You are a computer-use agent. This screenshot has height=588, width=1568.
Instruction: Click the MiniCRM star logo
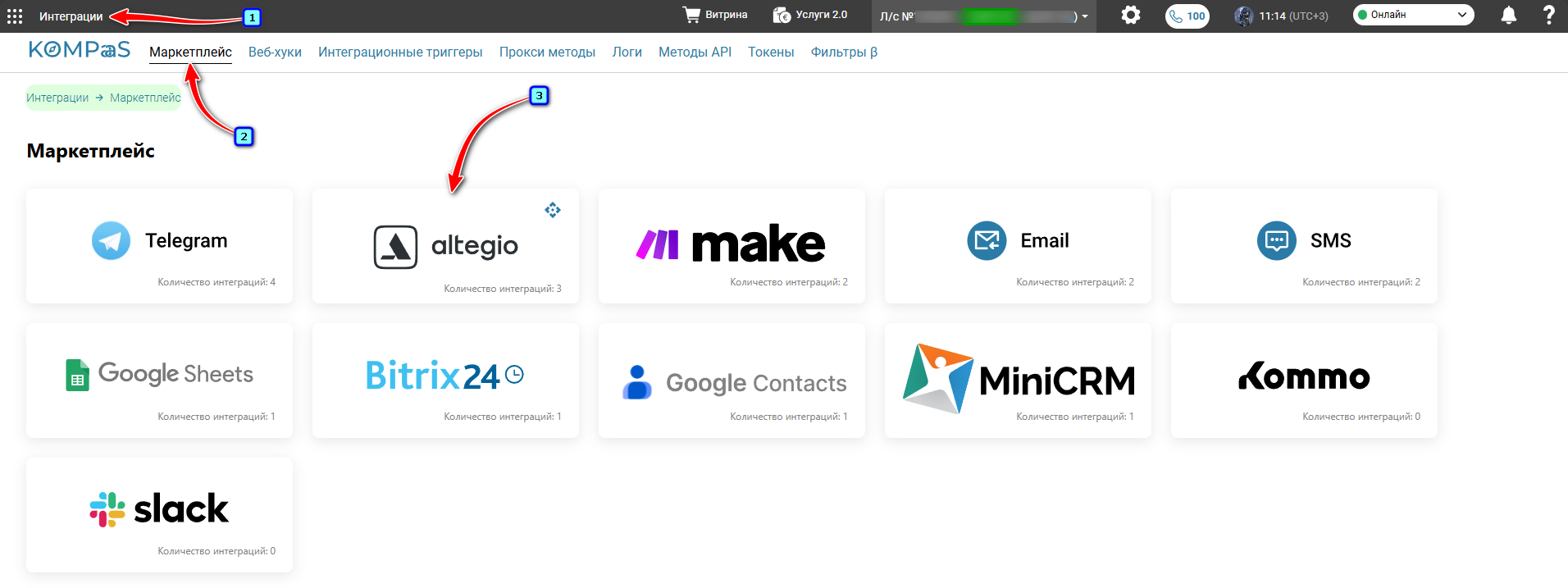(938, 378)
